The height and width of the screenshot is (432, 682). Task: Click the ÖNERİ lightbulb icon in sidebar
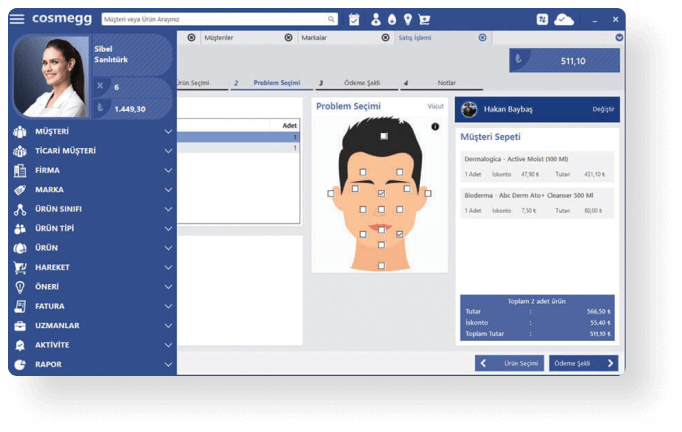(20, 287)
